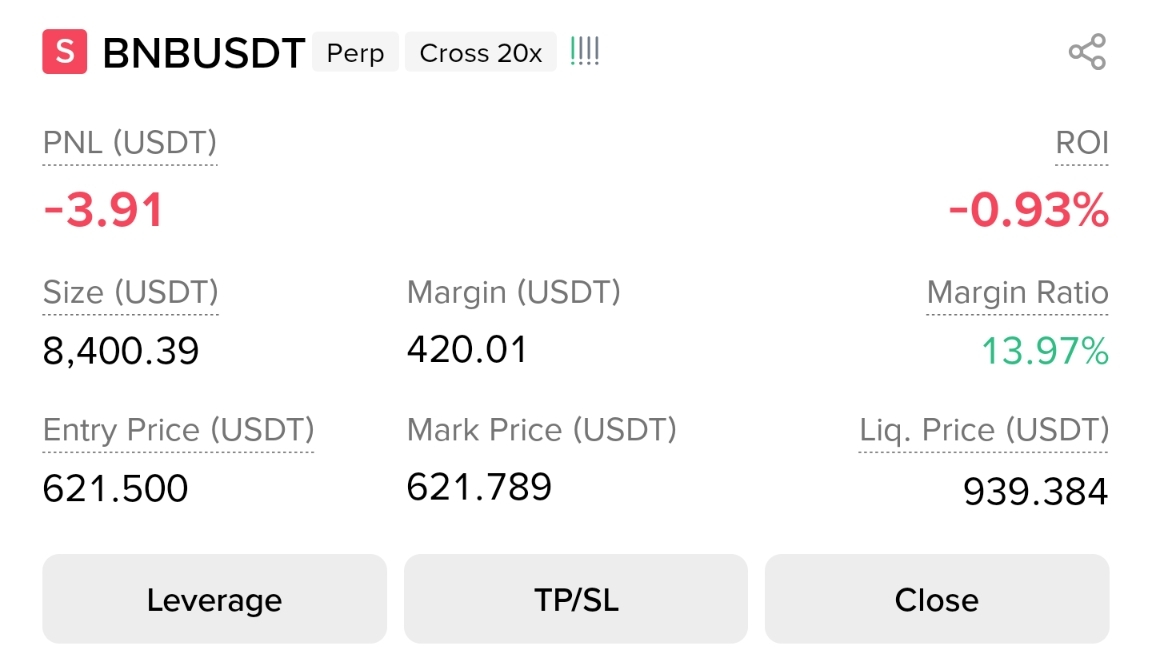The height and width of the screenshot is (647, 1152).
Task: Select the 13.97% margin ratio value
Action: 1044,351
